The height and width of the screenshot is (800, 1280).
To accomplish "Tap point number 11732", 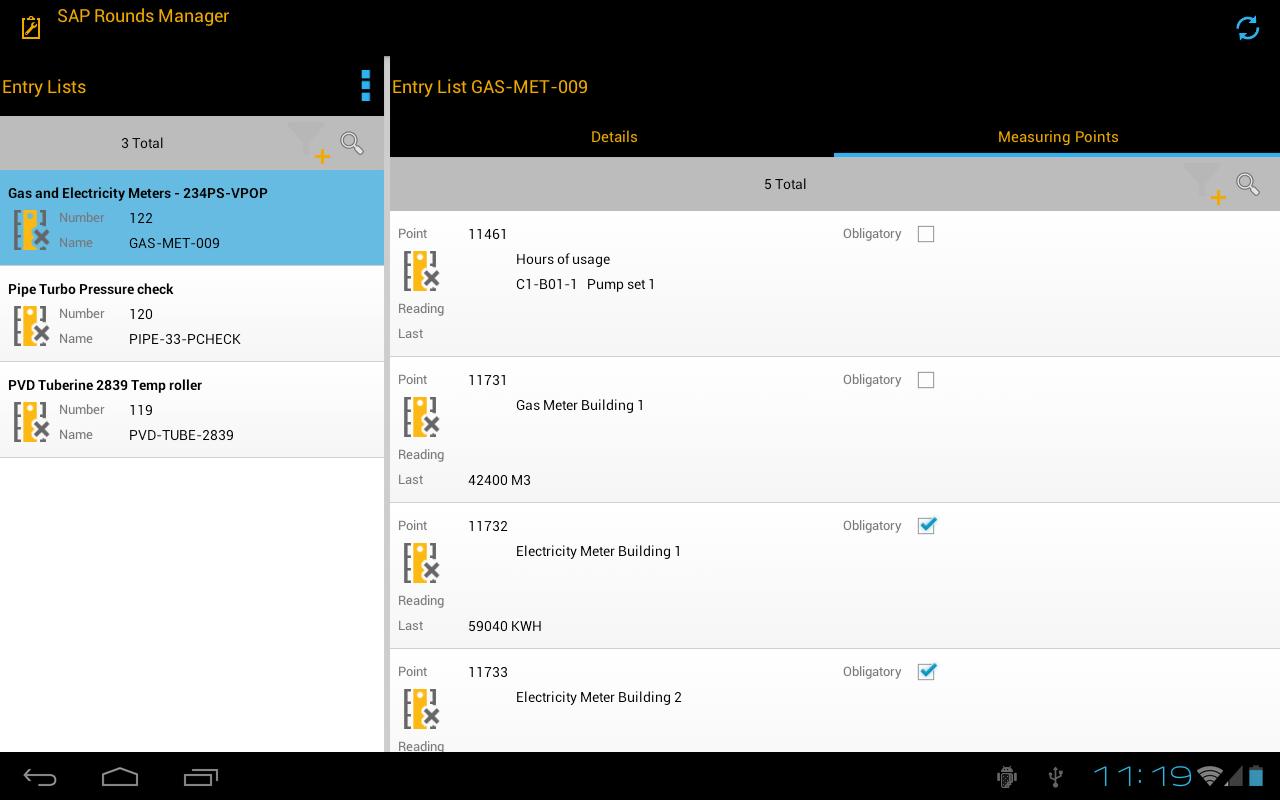I will [x=488, y=526].
